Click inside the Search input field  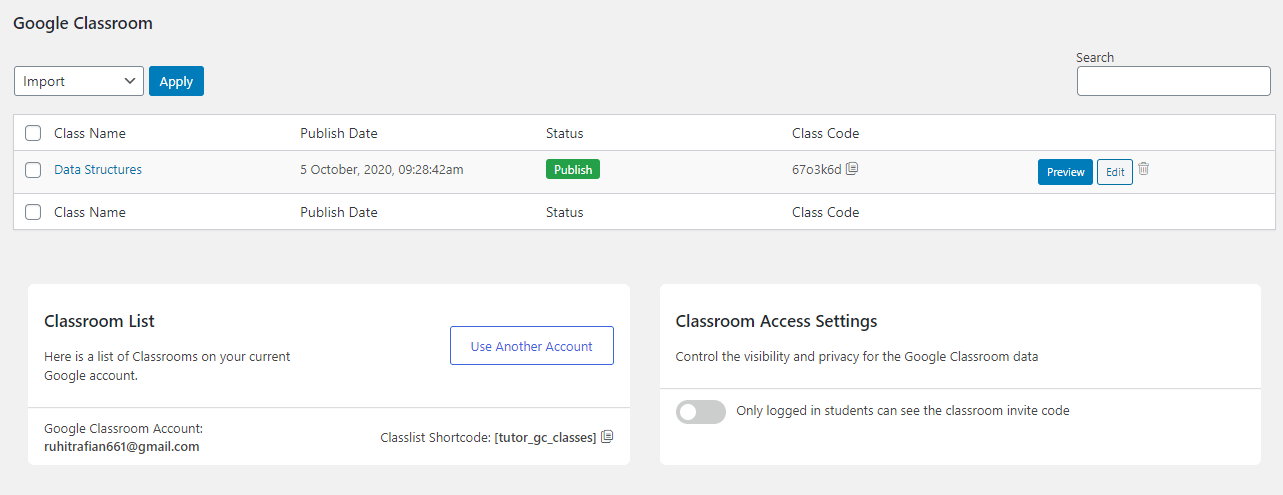click(1173, 81)
